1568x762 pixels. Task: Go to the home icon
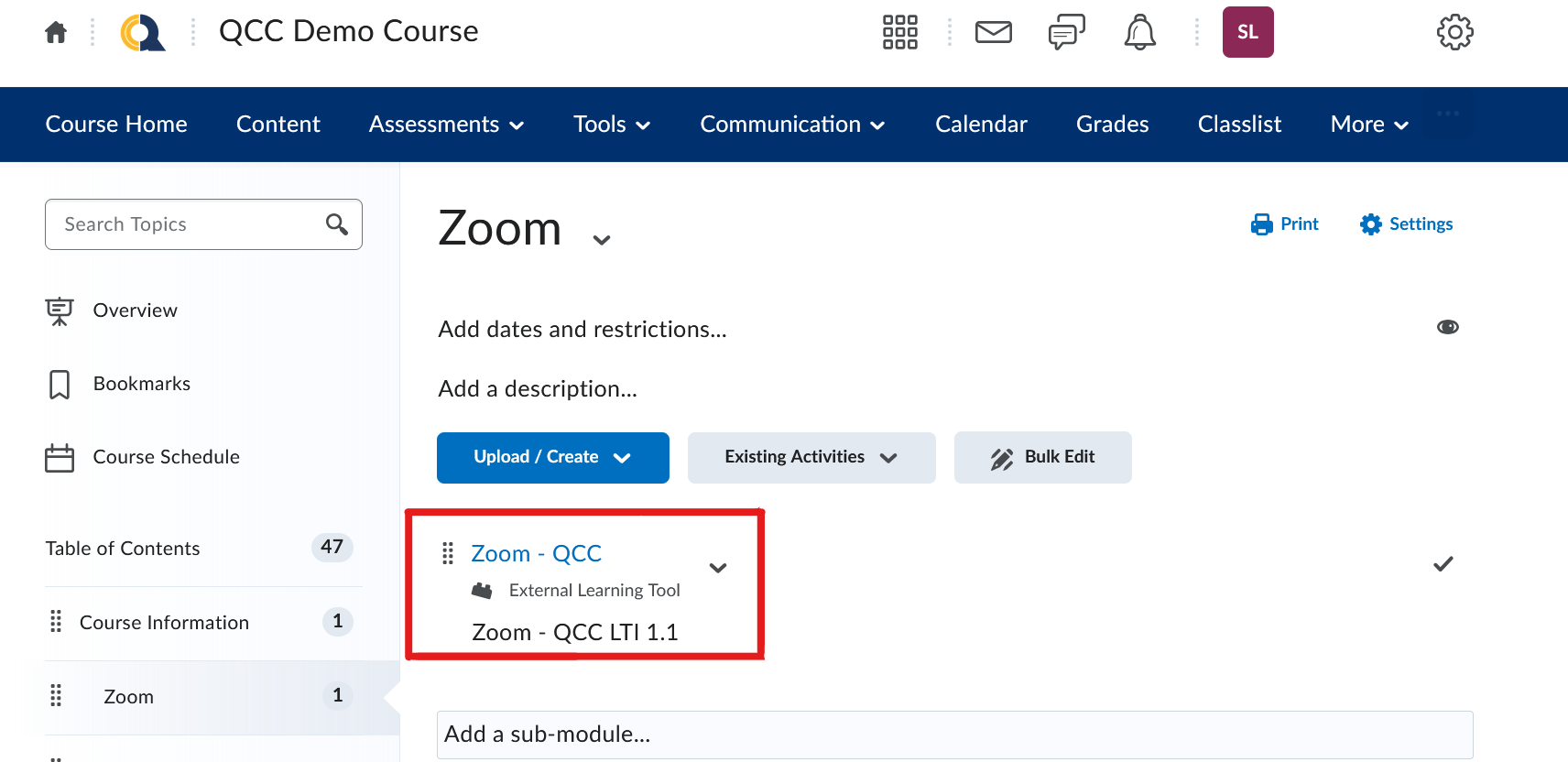click(56, 33)
